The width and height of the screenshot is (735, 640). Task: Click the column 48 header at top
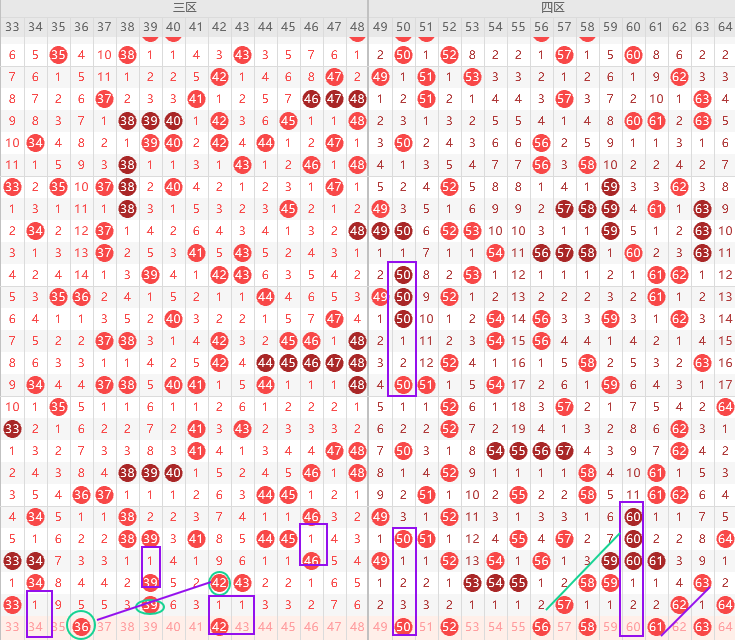coord(357,26)
